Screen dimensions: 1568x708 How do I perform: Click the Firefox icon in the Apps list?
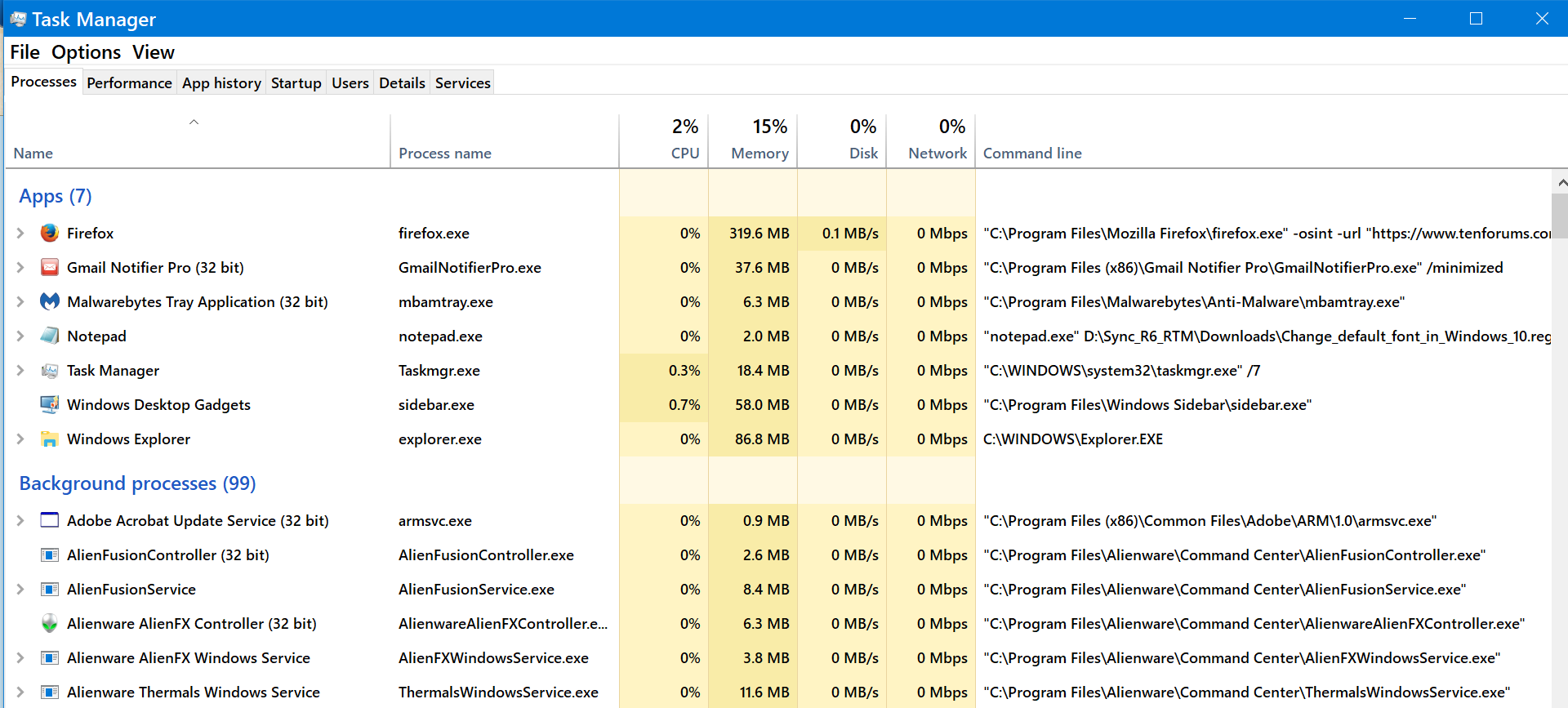(50, 233)
